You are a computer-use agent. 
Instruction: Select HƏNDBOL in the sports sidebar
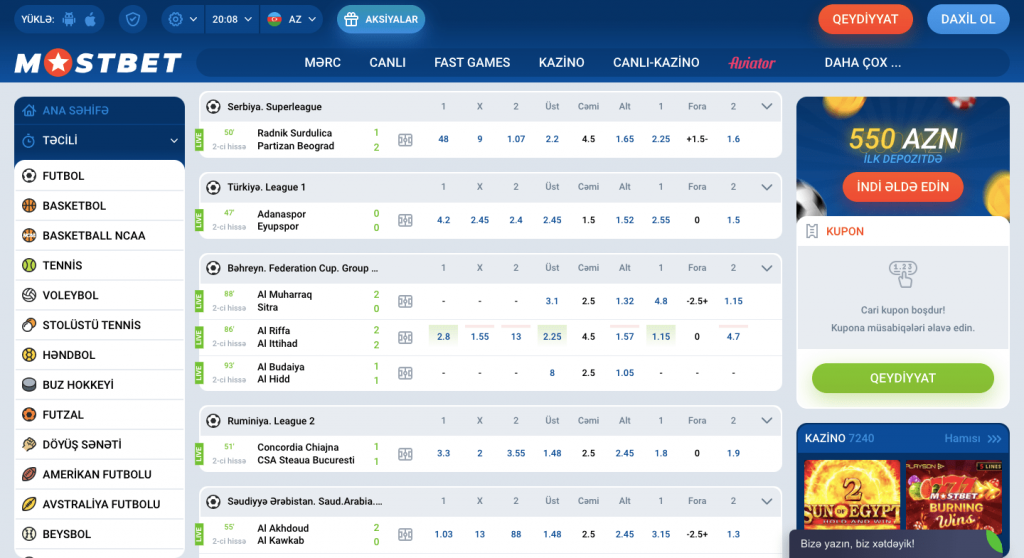point(99,355)
